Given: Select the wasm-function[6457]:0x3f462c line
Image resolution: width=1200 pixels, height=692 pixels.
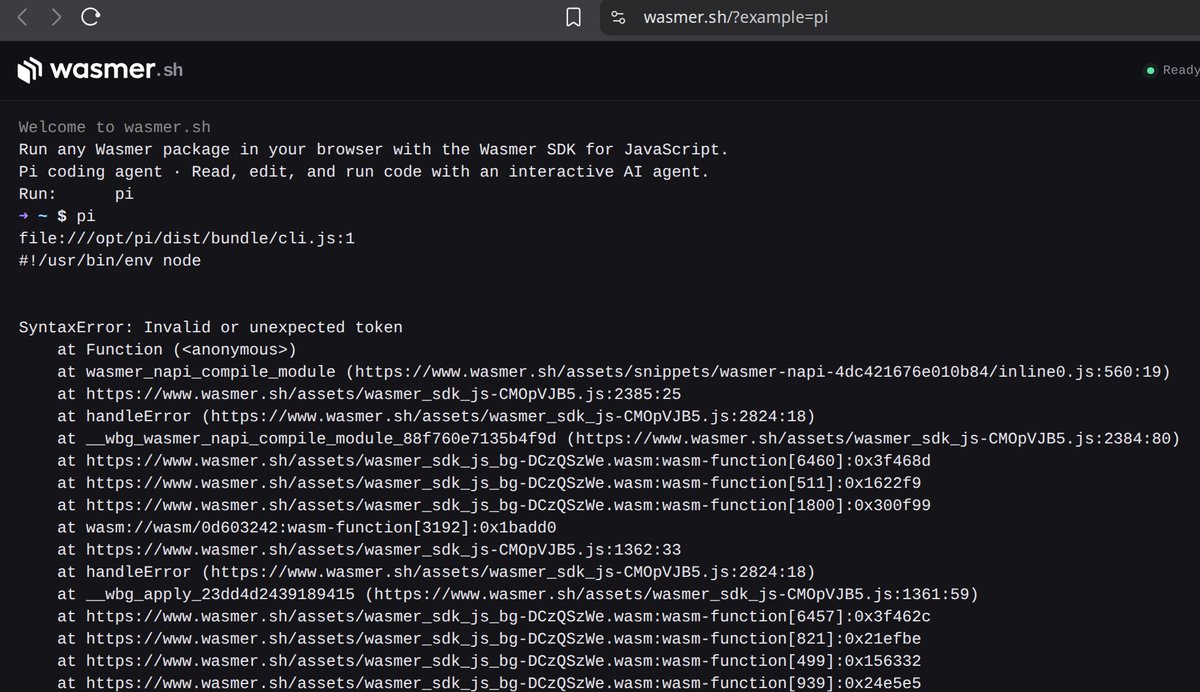Looking at the screenshot, I should [494, 616].
